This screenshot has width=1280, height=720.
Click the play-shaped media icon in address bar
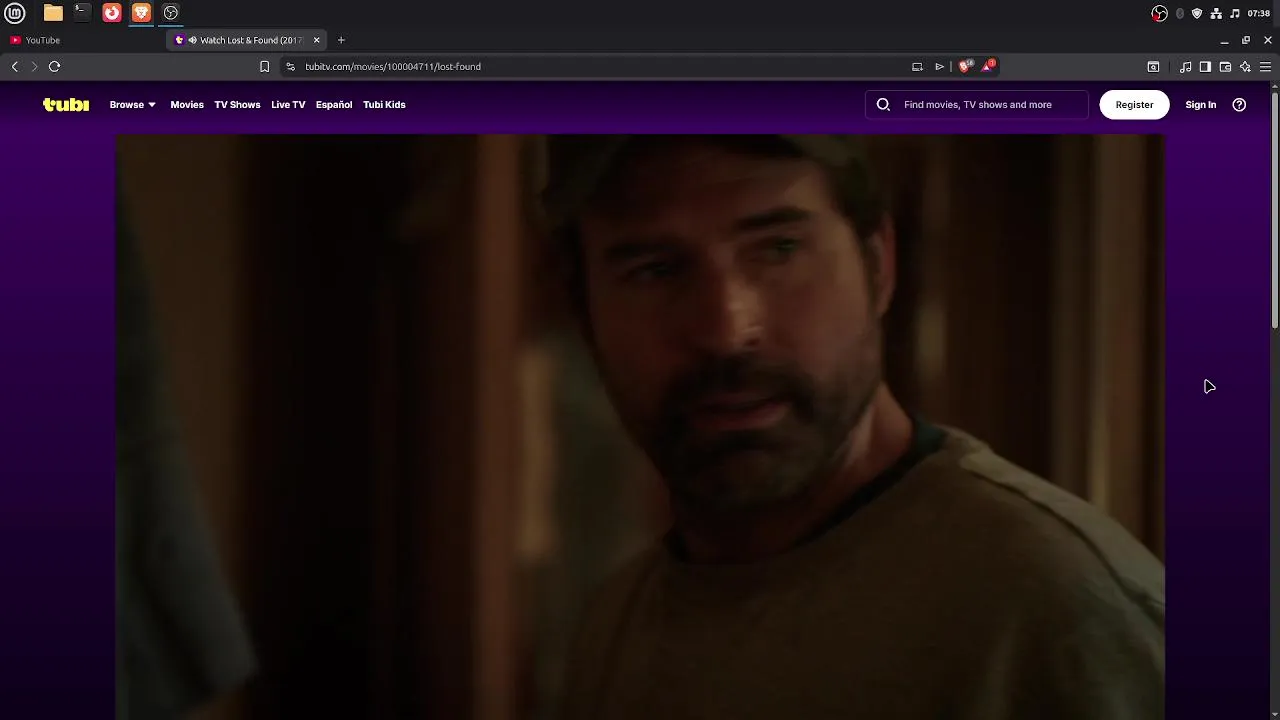pos(939,66)
